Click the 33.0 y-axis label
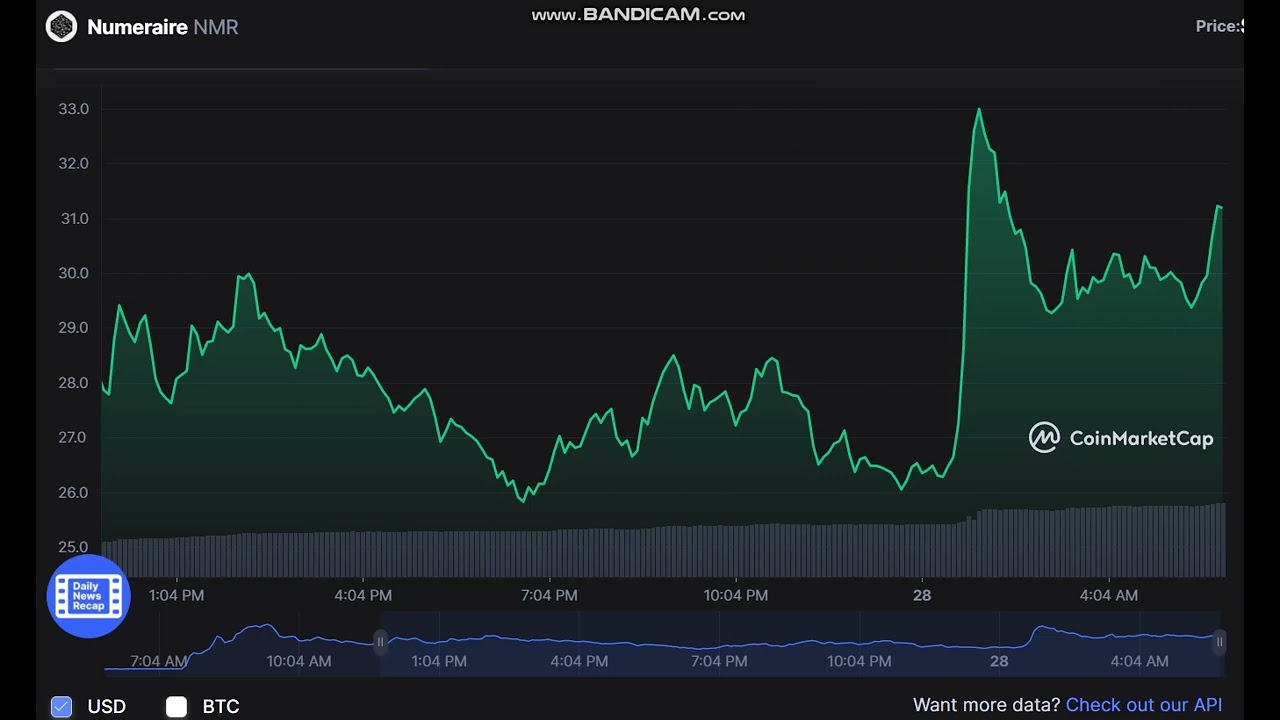Screen dimensions: 1280x720 pyautogui.click(x=73, y=109)
